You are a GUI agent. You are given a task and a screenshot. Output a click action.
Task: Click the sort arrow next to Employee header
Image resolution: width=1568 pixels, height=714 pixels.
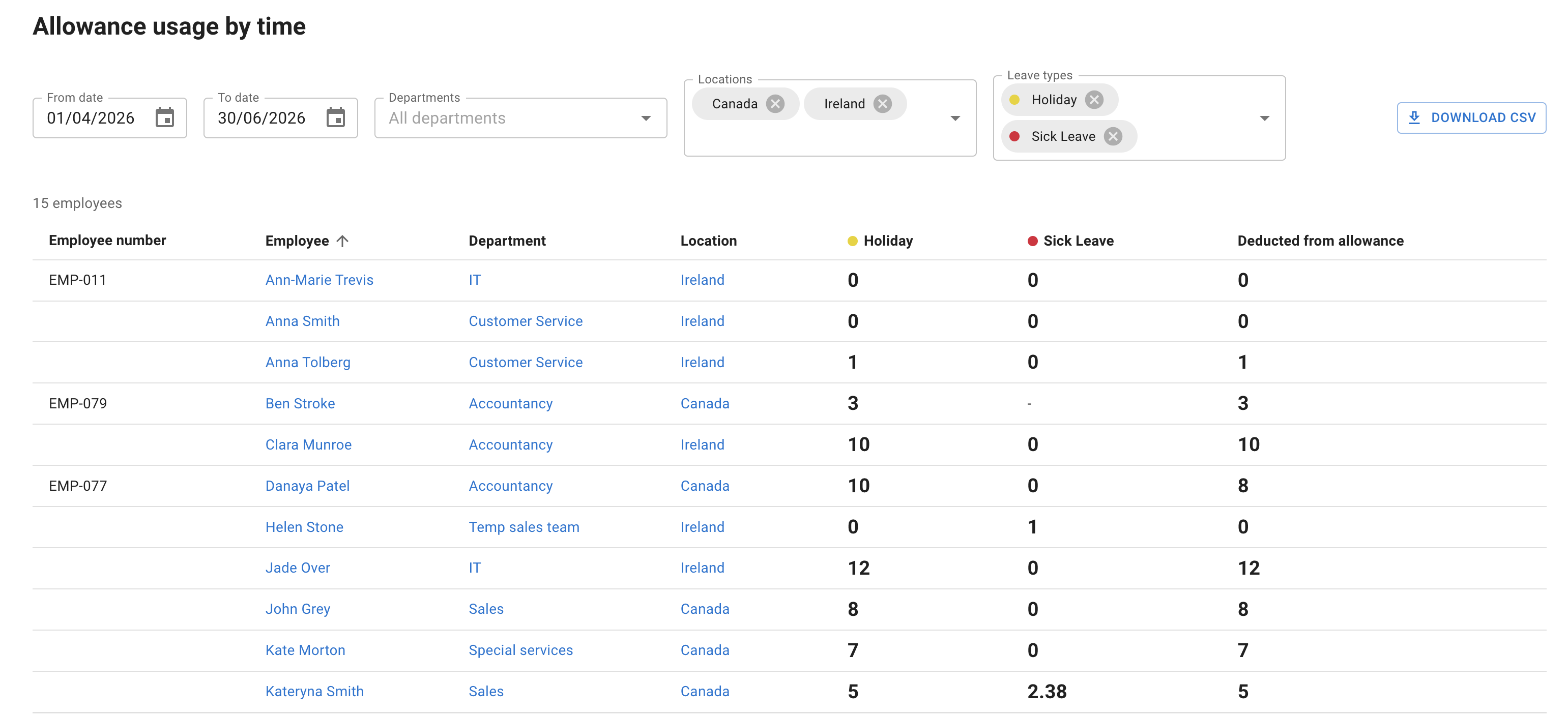(x=343, y=241)
